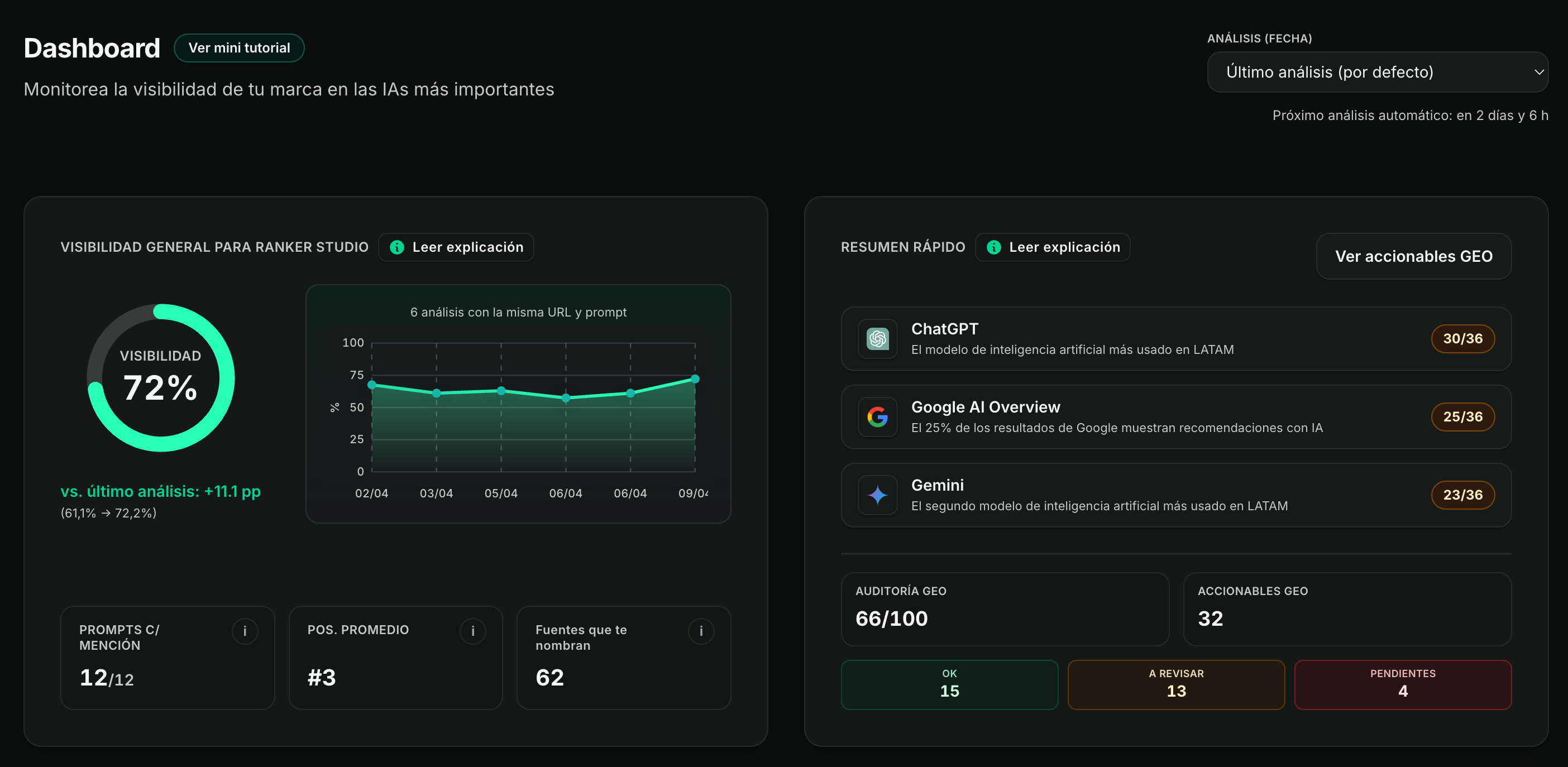Click green info icon in Visibilidad explanation button

tap(397, 247)
